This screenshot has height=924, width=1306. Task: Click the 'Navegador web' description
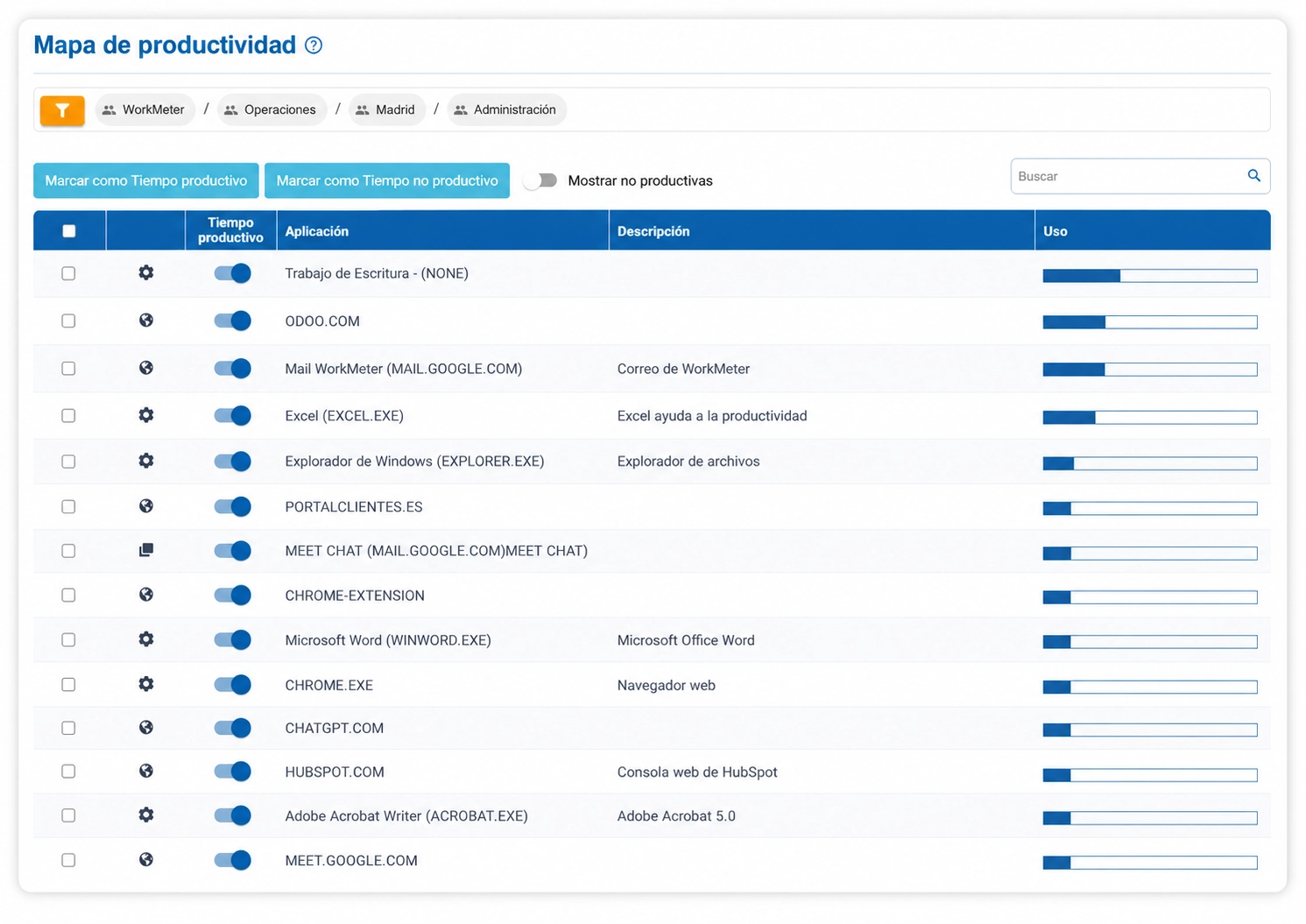pos(667,685)
